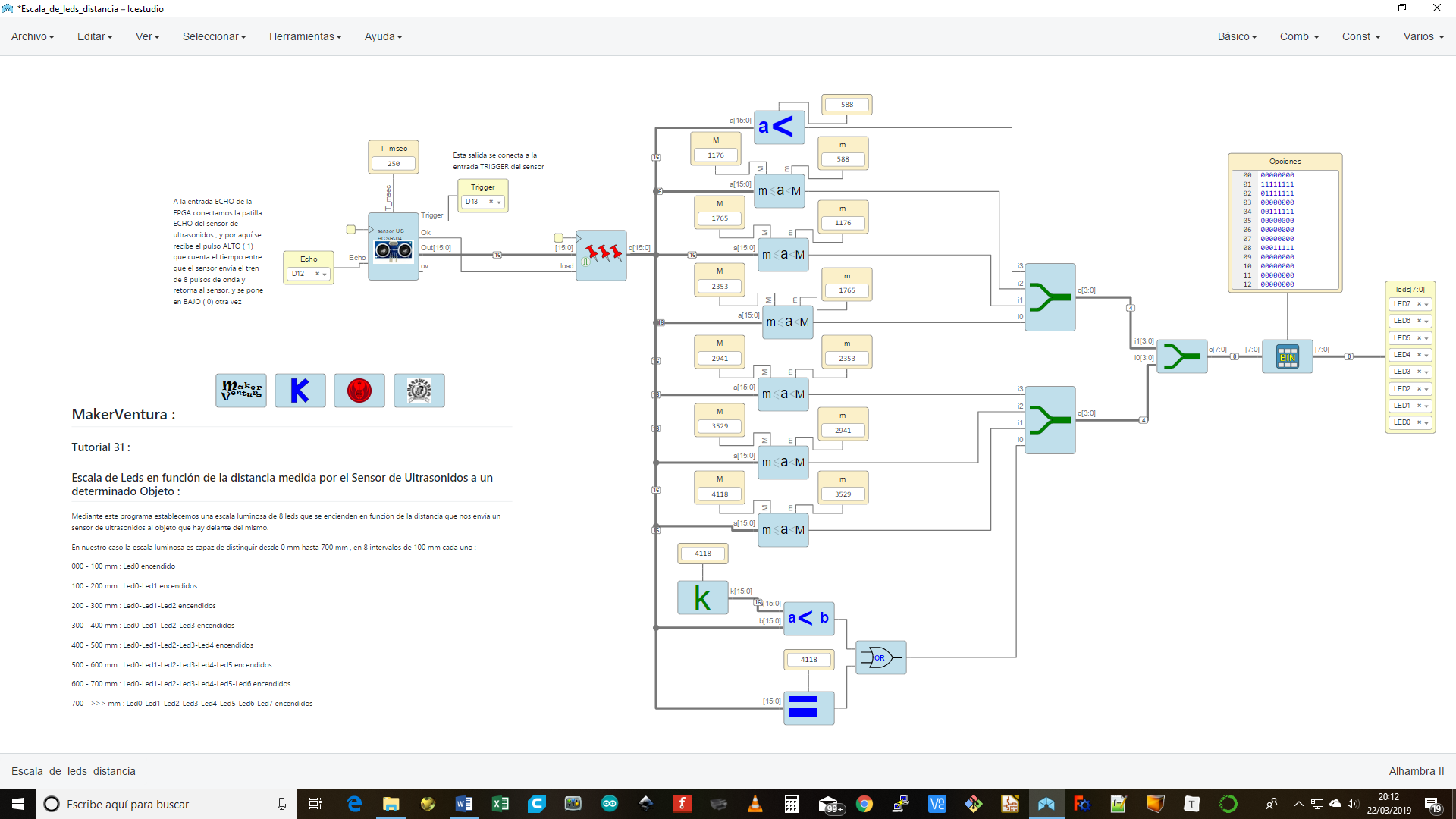Viewport: 1456px width, 819px height.
Task: Open Google Chrome from the taskbar
Action: [864, 804]
